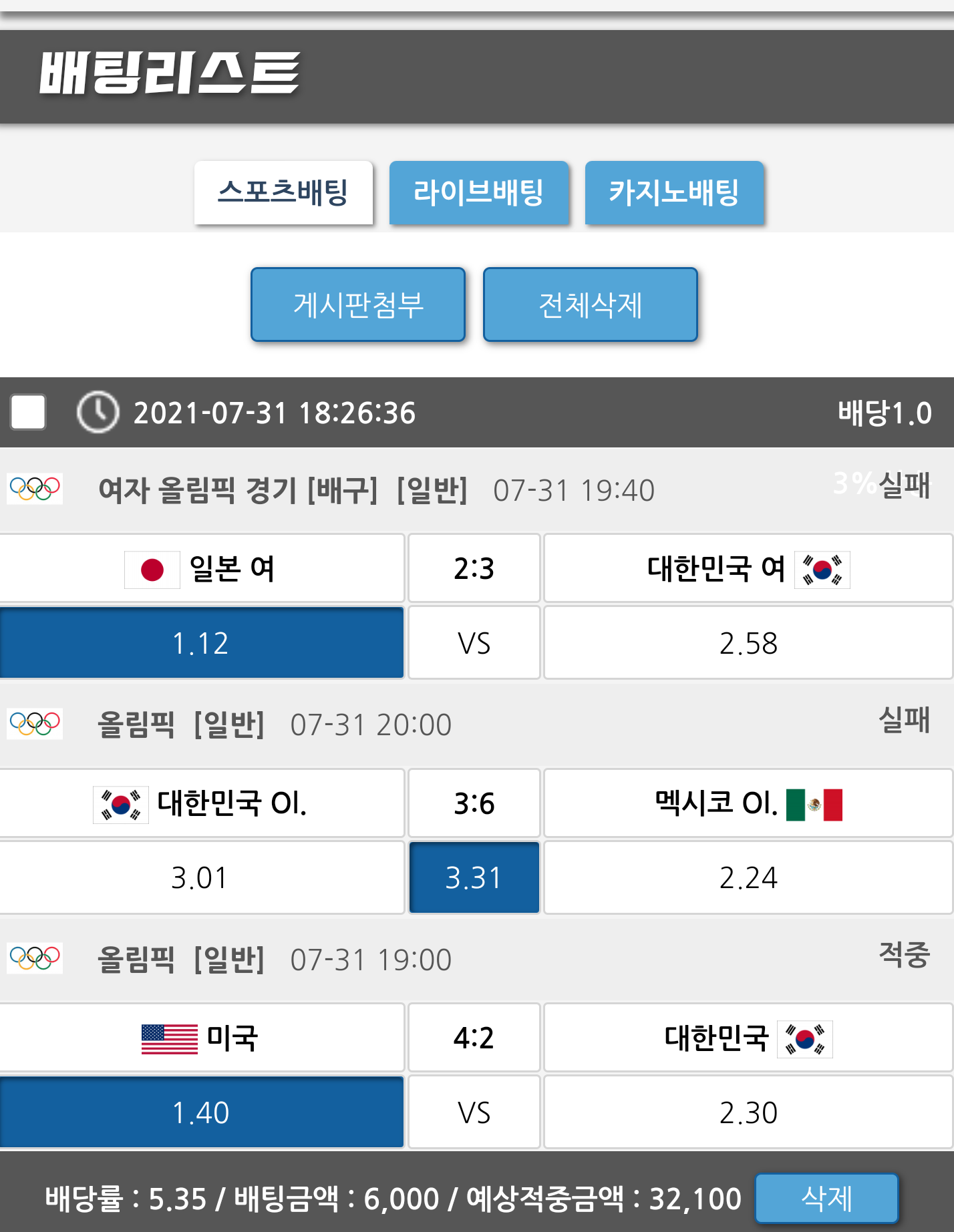The image size is (954, 1232).
Task: Go to the 카지노배팅 tab
Action: [x=674, y=192]
